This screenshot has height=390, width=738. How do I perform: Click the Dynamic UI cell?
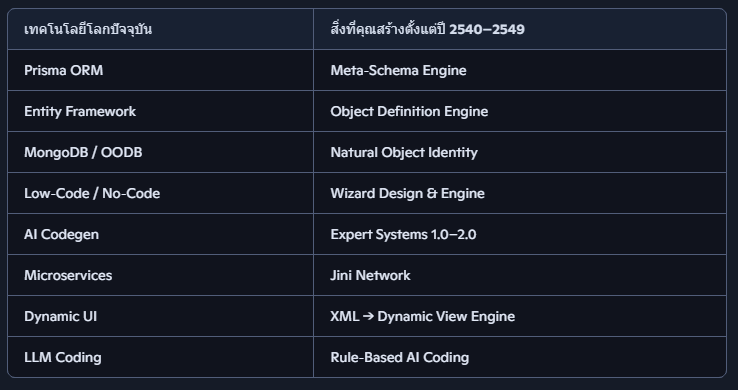[x=160, y=316]
